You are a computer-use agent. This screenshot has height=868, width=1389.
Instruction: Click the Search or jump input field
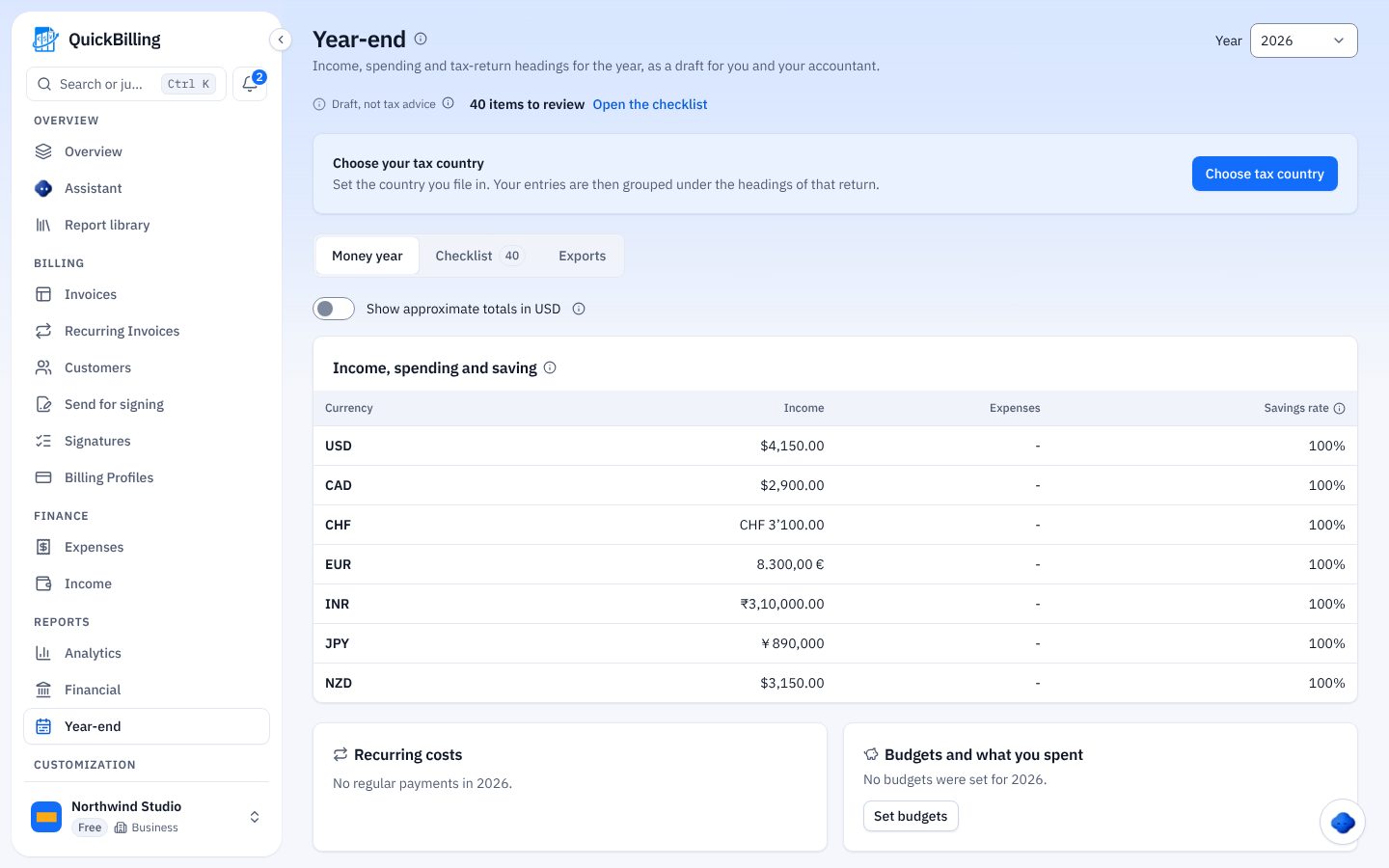pos(126,84)
